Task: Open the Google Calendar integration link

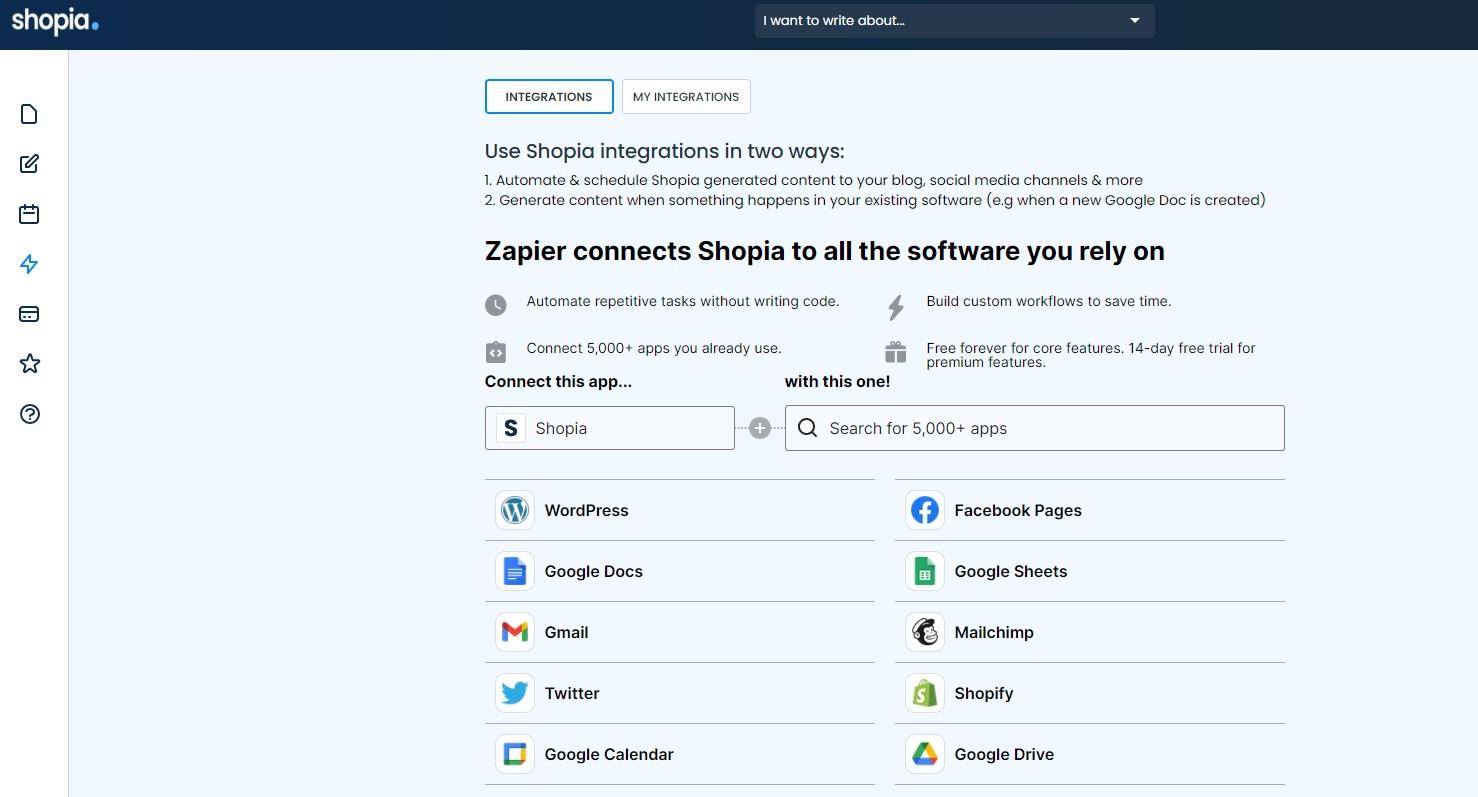Action: point(680,754)
